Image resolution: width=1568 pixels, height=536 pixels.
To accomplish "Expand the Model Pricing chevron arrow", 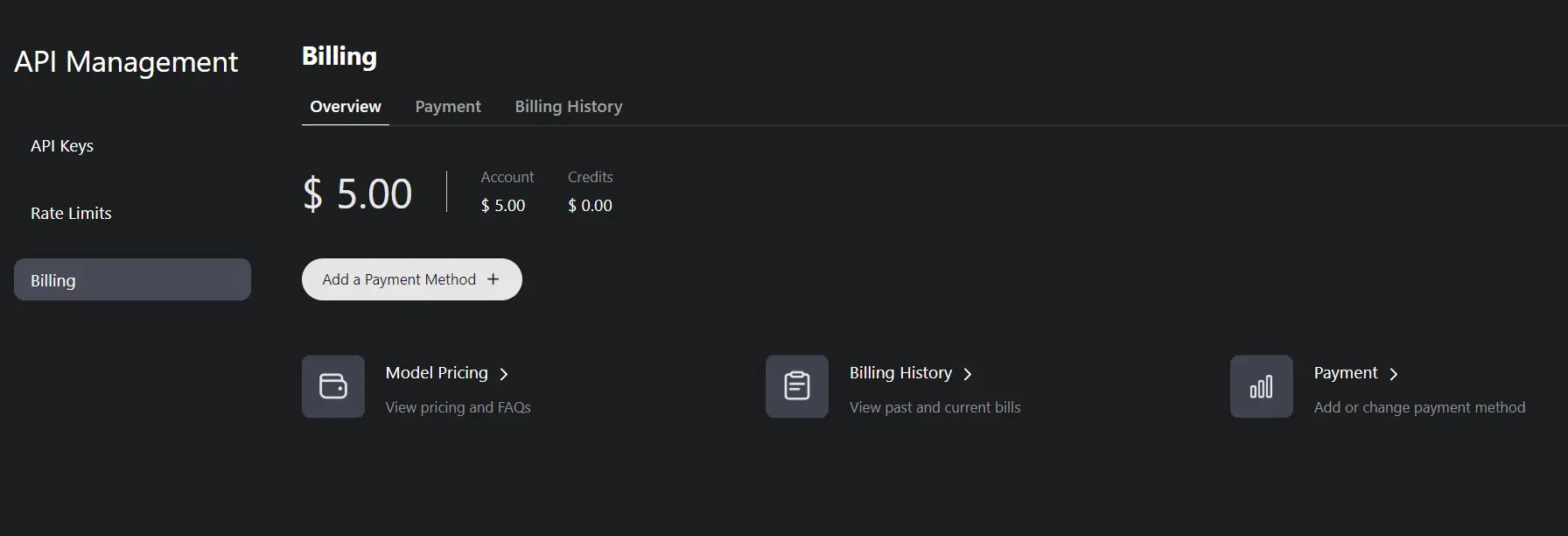I will [505, 374].
